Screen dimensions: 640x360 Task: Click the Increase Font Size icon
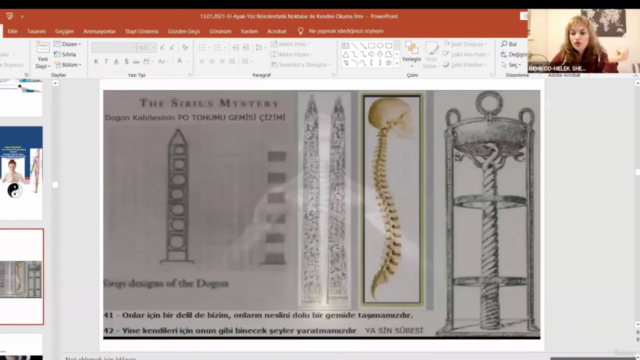pyautogui.click(x=162, y=48)
